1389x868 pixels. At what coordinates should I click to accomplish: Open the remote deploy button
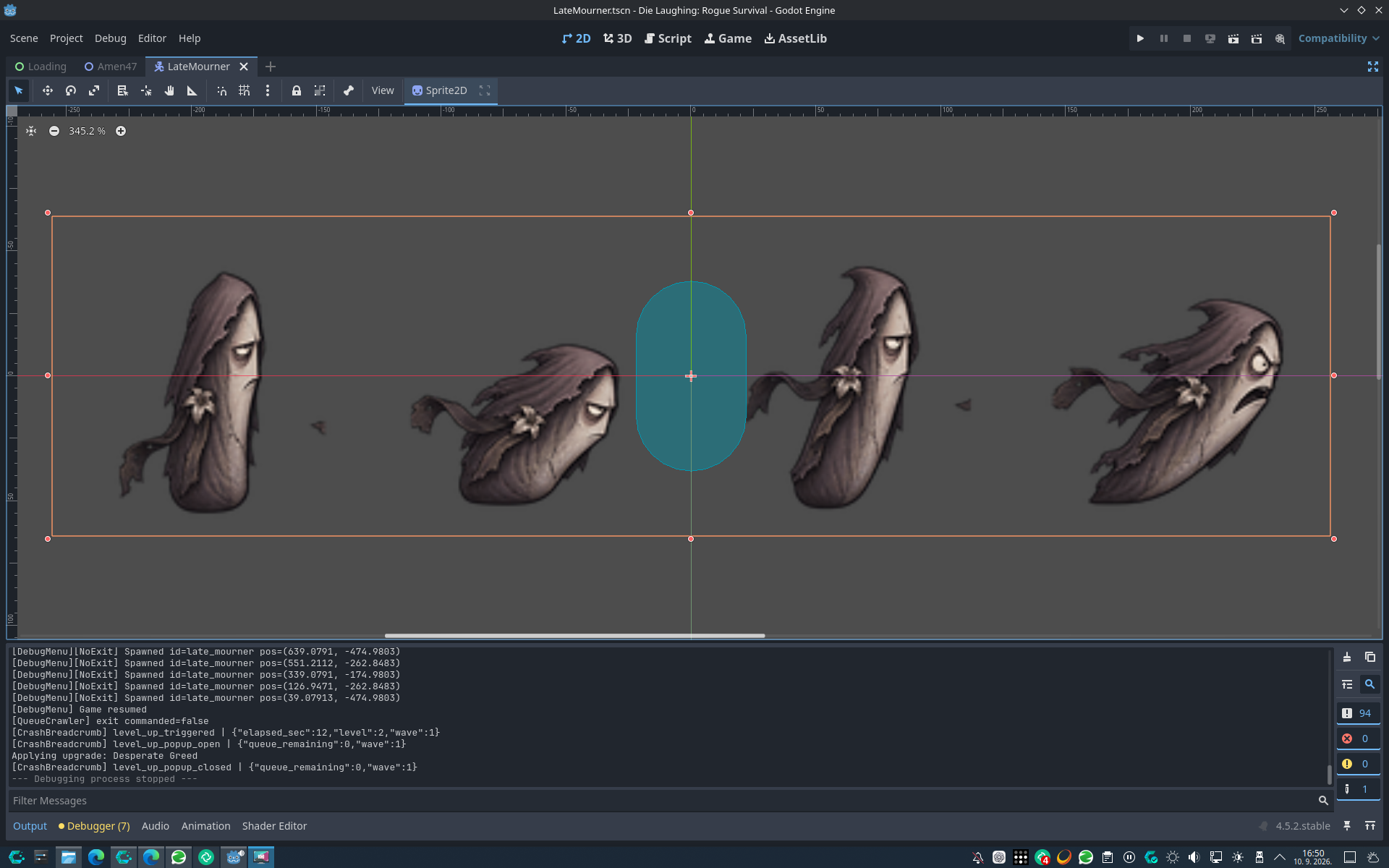pos(1210,38)
